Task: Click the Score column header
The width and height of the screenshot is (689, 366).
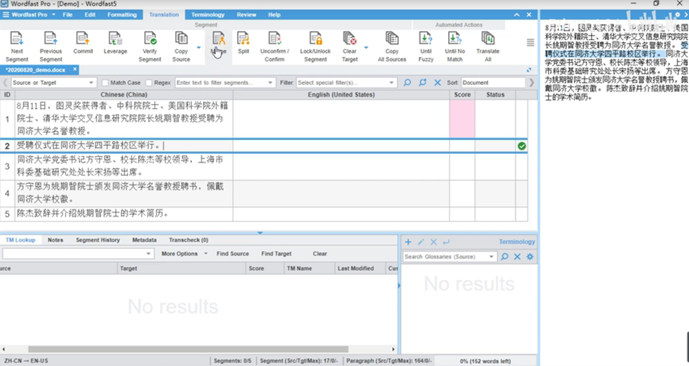Action: click(462, 94)
